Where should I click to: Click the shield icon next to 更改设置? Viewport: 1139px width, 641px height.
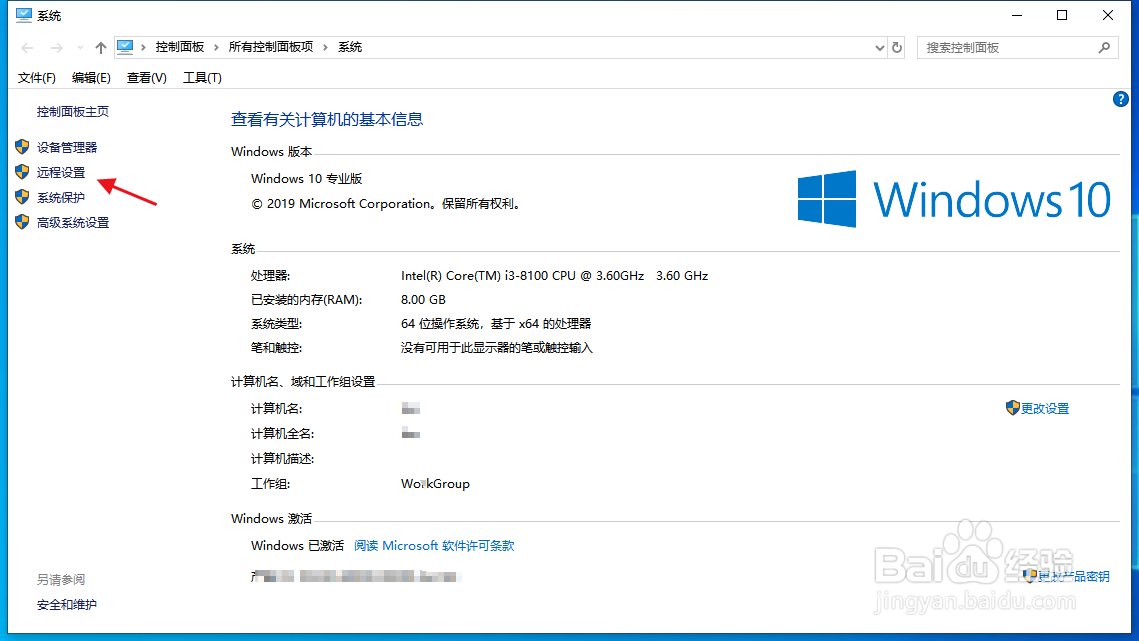(x=1013, y=408)
